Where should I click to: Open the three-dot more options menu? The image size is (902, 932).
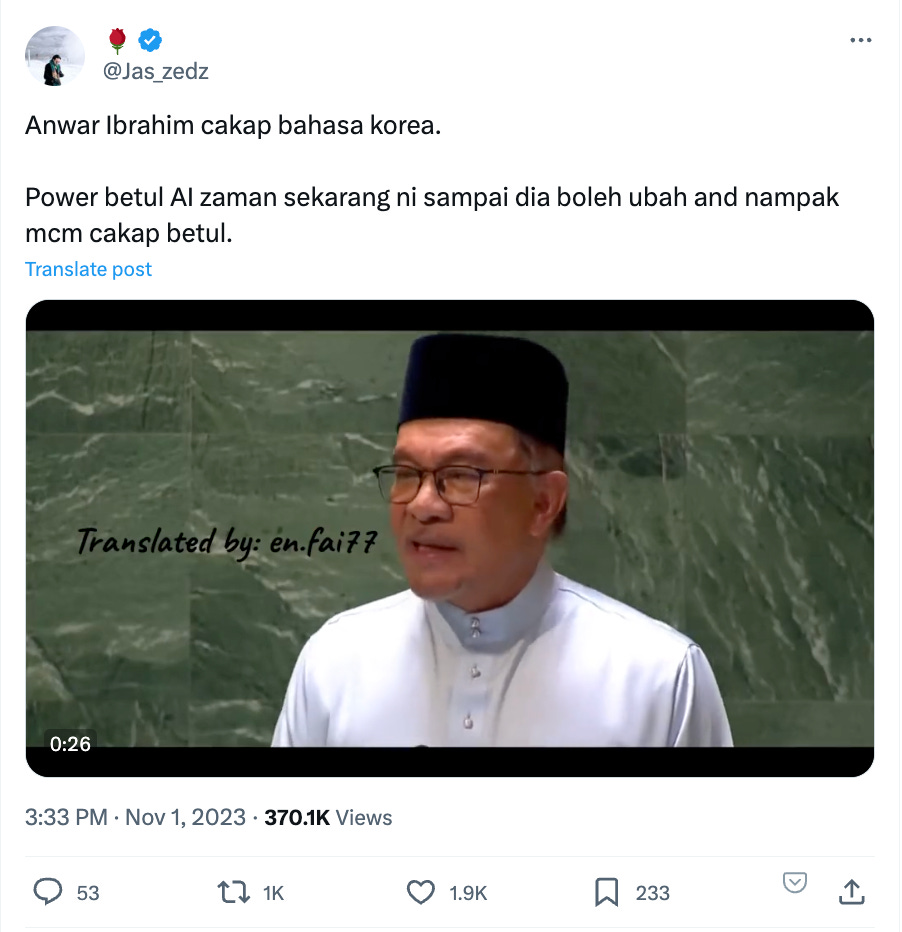(860, 40)
